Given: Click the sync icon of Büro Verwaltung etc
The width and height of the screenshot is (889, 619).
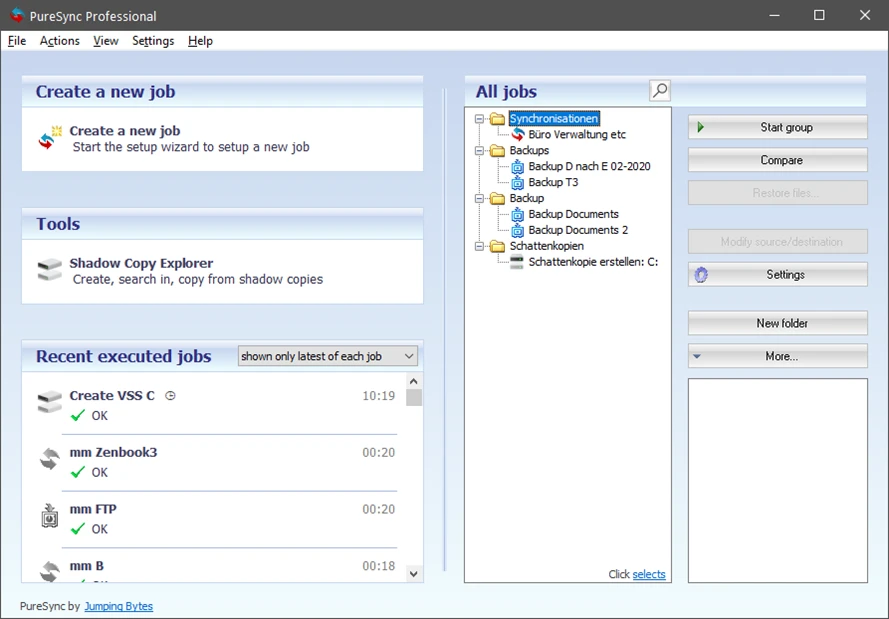Looking at the screenshot, I should 518,134.
